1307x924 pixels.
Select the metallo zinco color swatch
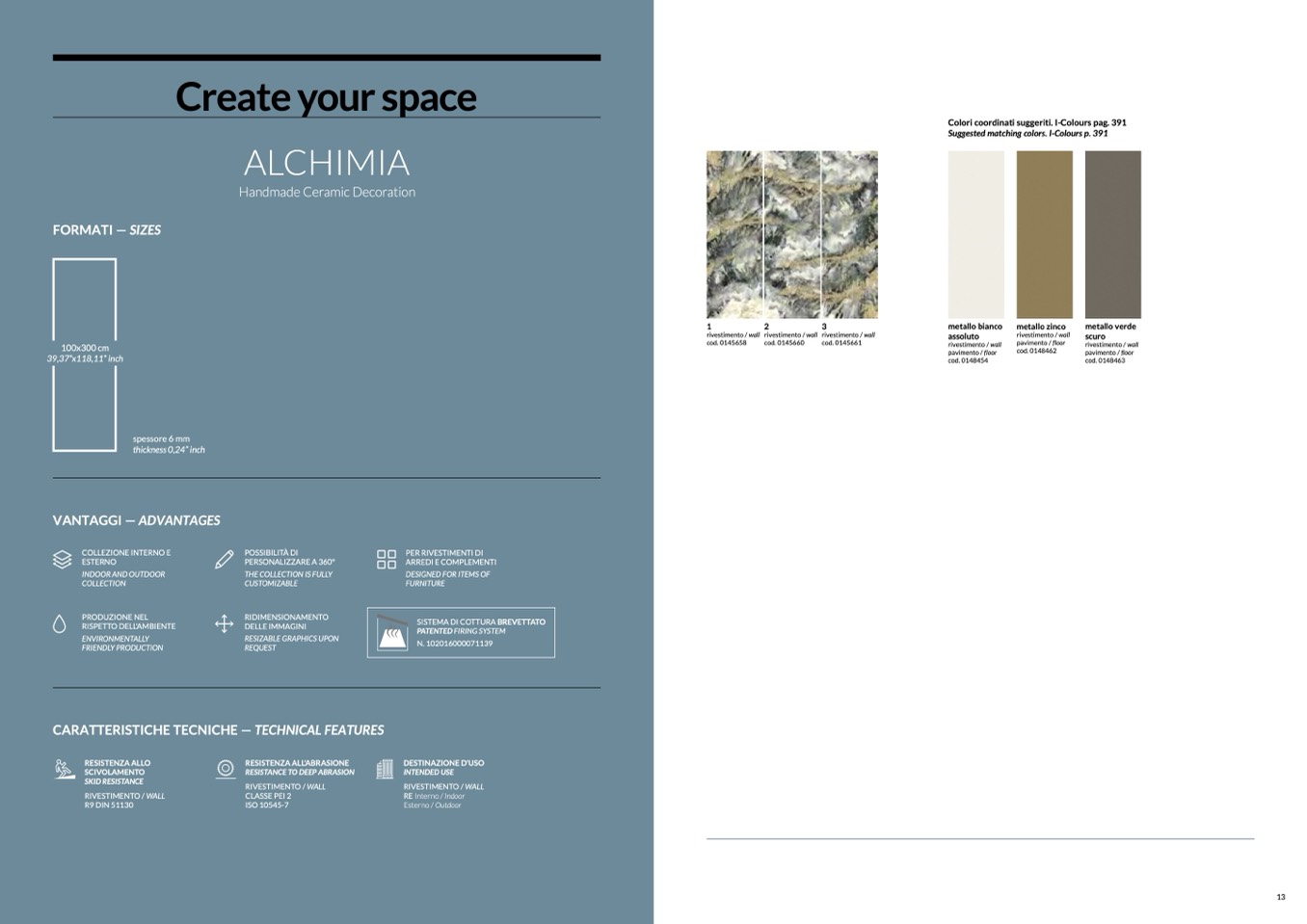(x=1044, y=234)
